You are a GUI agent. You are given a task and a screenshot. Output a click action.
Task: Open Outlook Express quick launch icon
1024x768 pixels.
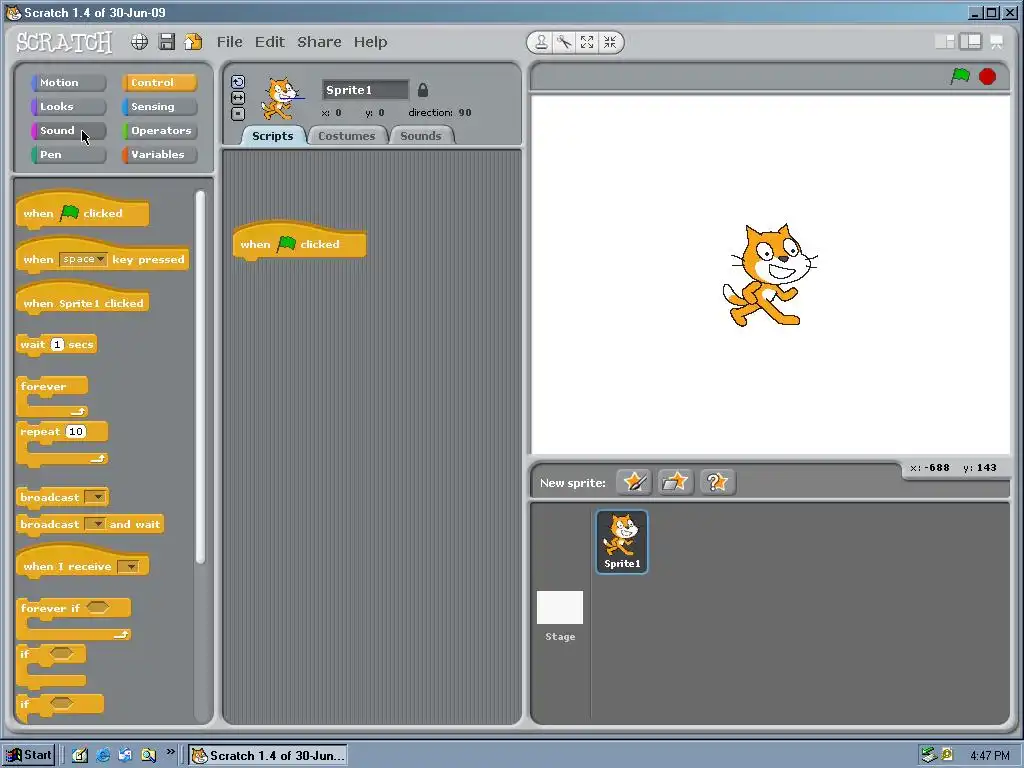125,755
